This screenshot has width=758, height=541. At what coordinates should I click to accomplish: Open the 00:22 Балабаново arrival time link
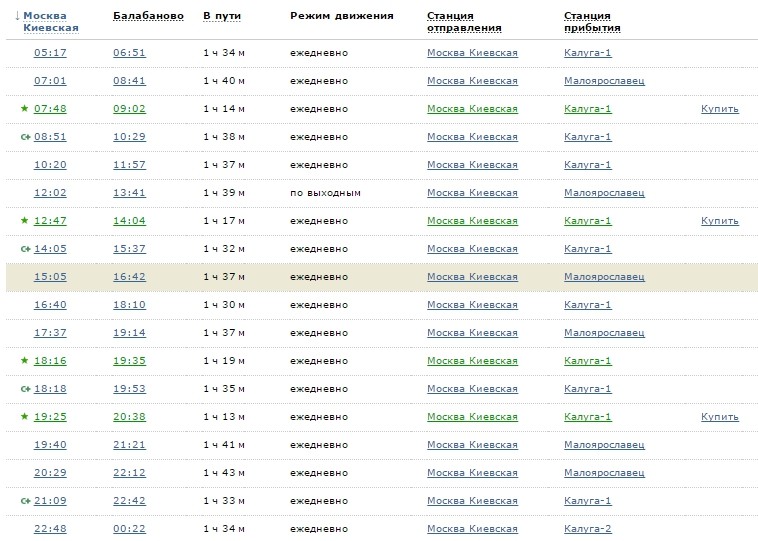129,528
